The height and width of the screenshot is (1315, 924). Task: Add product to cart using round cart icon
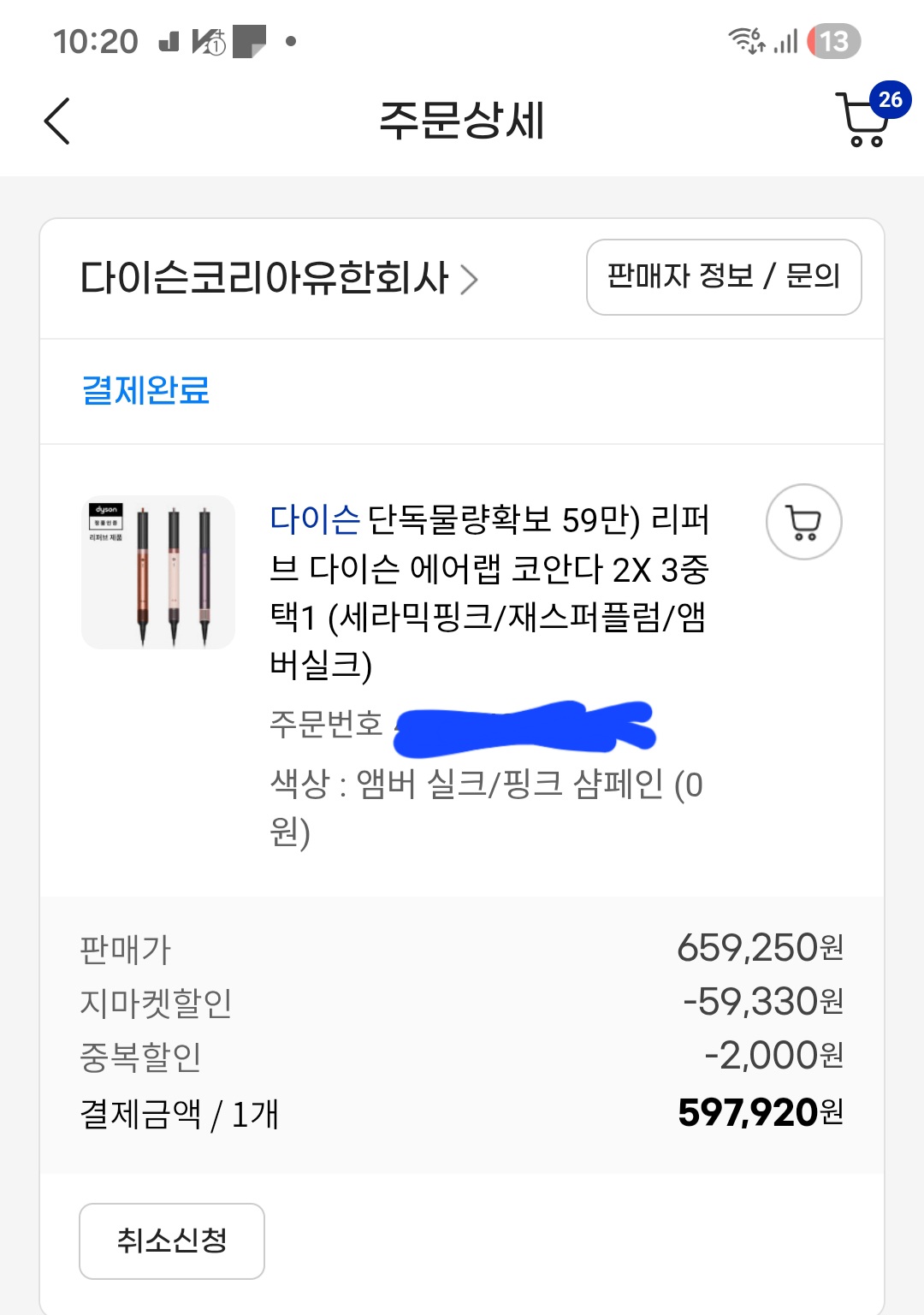pyautogui.click(x=803, y=522)
